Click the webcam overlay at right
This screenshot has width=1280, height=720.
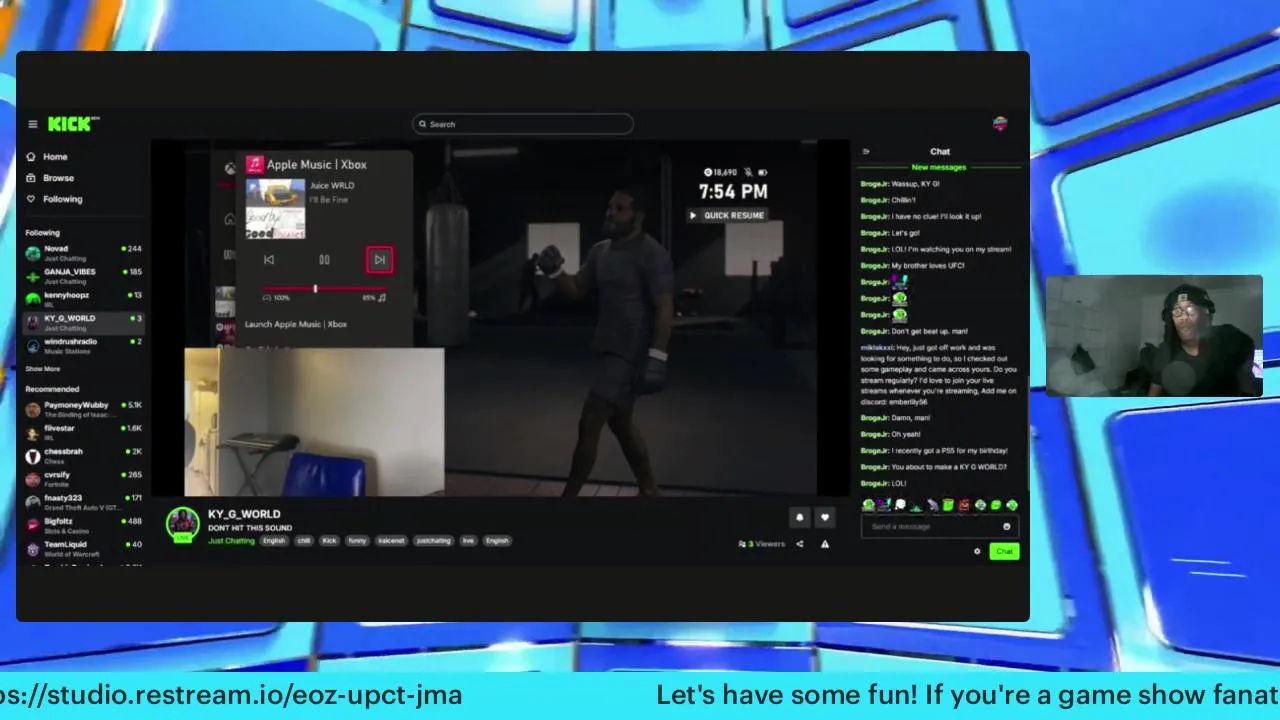[1154, 336]
